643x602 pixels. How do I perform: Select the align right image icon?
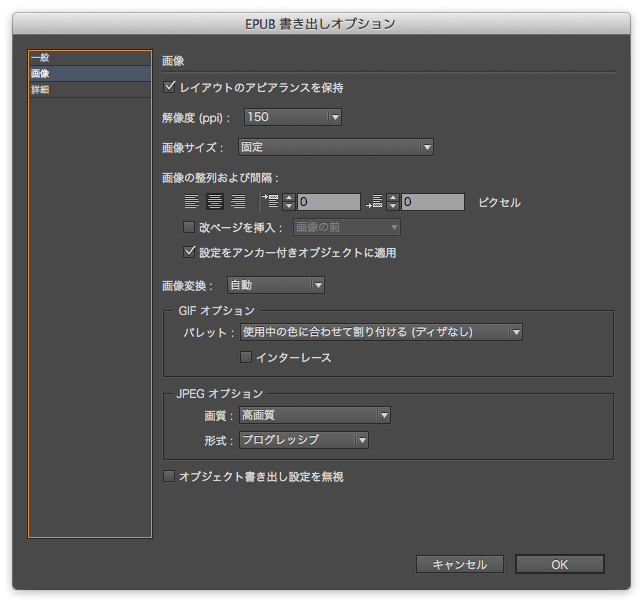238,202
